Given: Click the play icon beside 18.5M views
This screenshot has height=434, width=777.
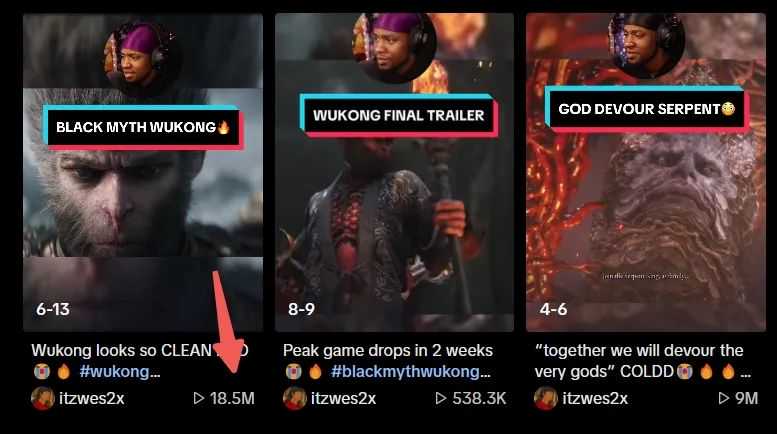Looking at the screenshot, I should [x=199, y=398].
